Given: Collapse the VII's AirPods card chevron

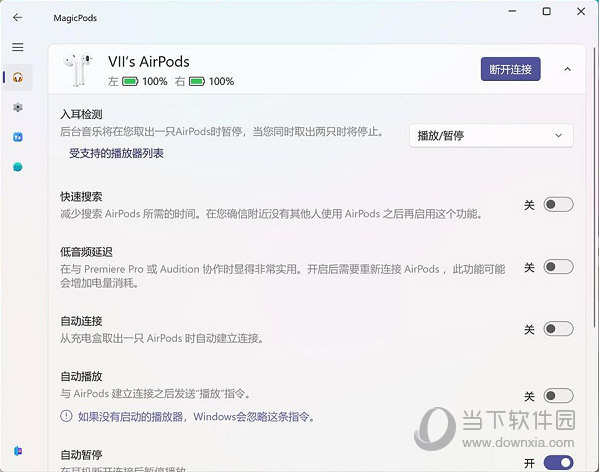Looking at the screenshot, I should tap(568, 69).
